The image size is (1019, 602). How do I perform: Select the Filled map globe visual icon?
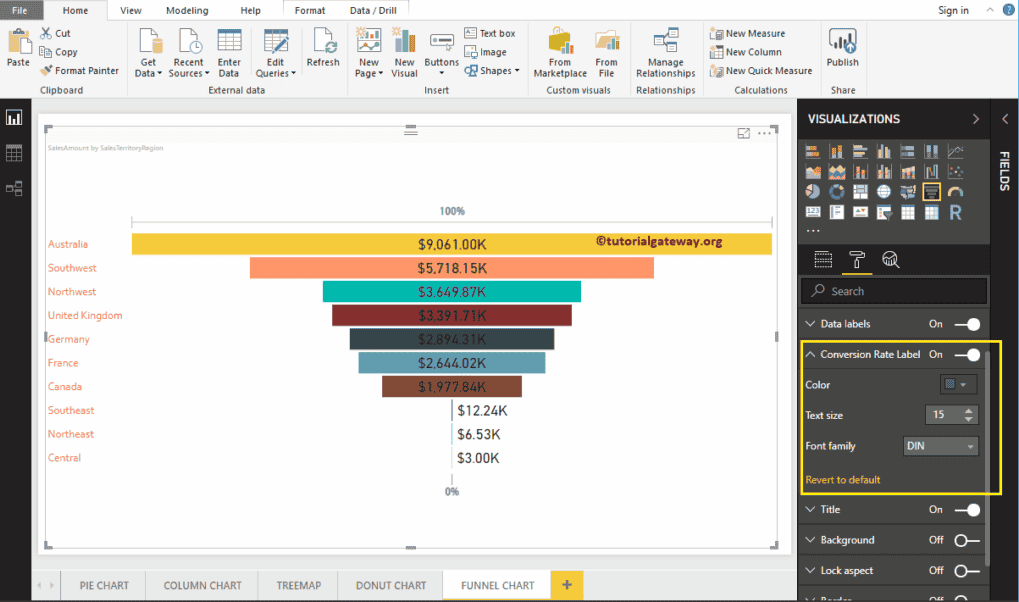(884, 192)
